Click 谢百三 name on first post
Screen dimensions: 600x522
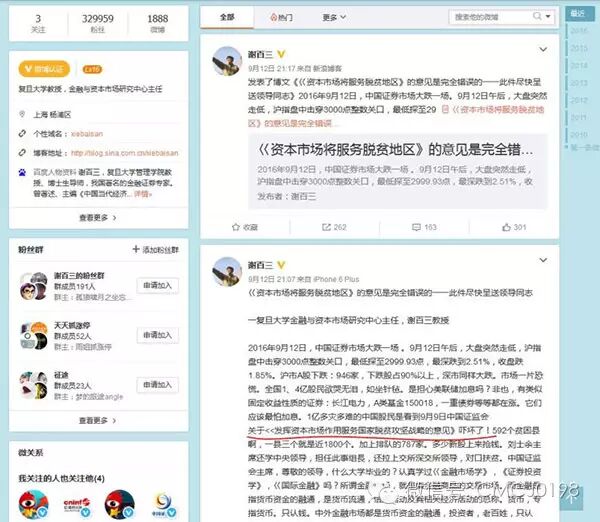click(261, 54)
